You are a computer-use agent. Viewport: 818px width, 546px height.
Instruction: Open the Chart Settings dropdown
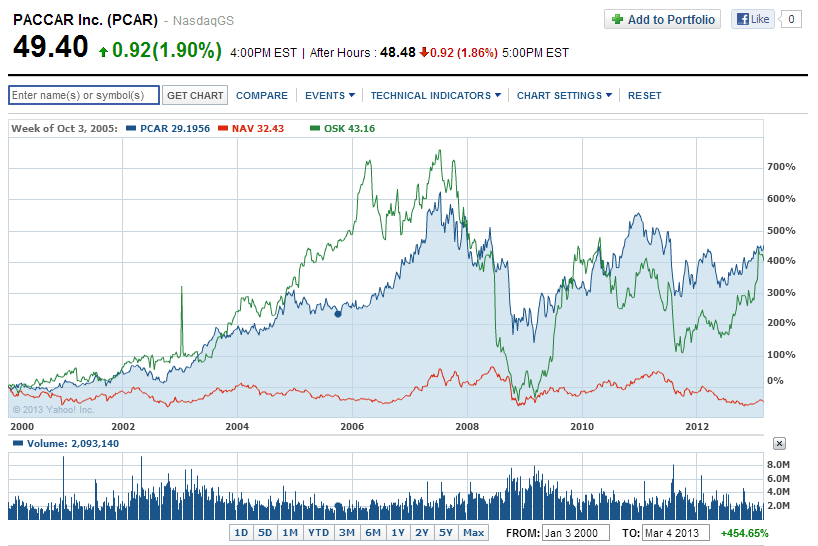click(x=564, y=95)
